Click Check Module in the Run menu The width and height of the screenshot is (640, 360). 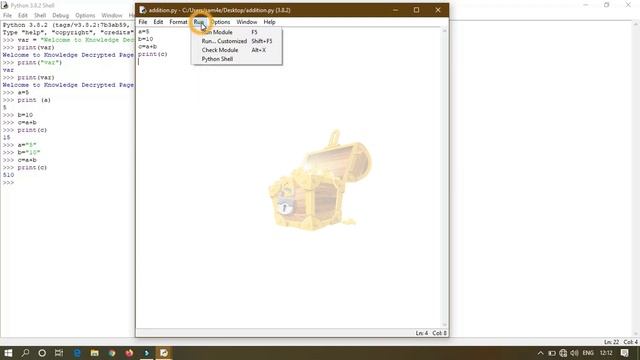(x=236, y=50)
